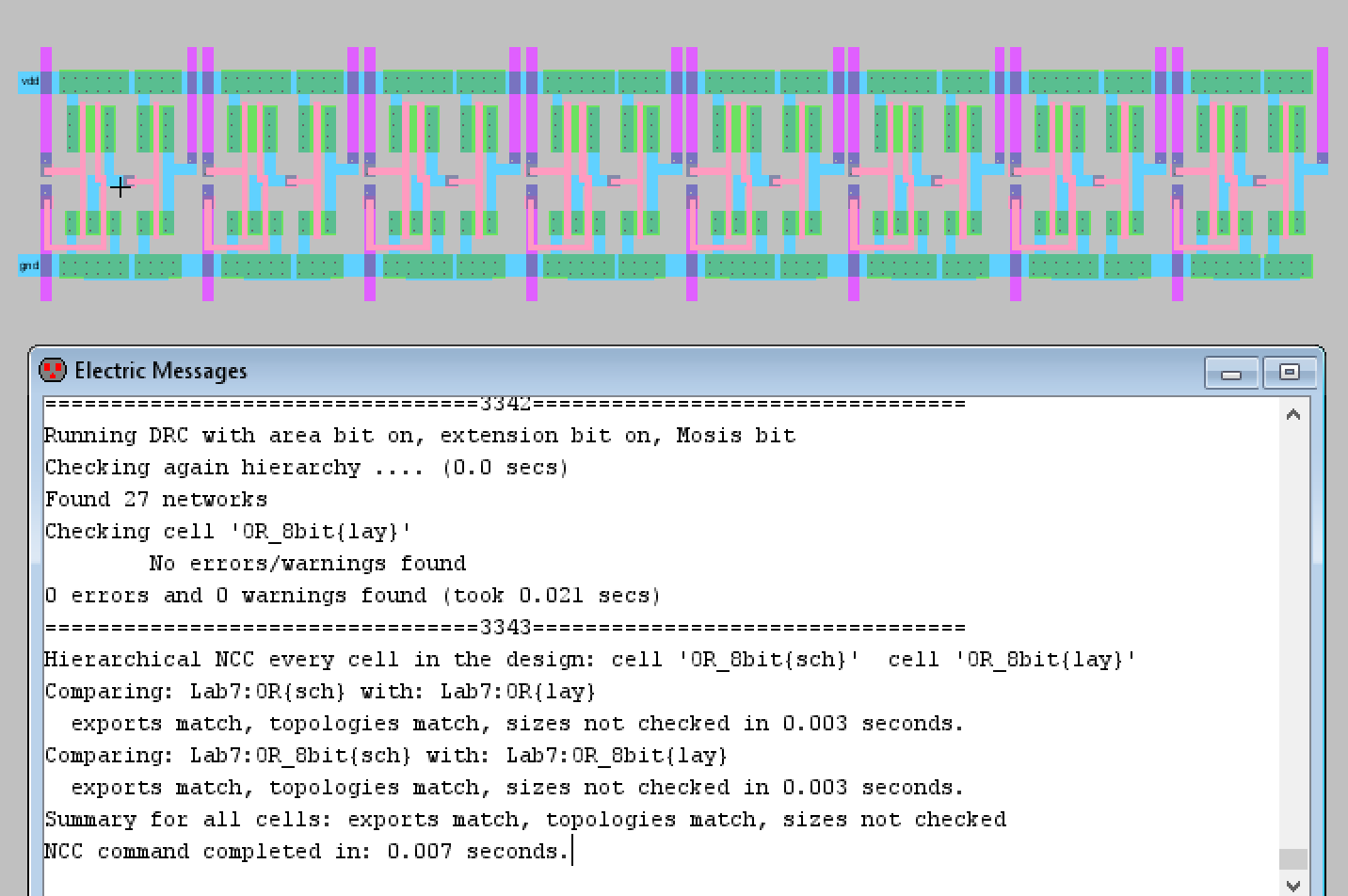The height and width of the screenshot is (896, 1348).
Task: Click the Electric Messages window icon
Action: click(x=53, y=370)
